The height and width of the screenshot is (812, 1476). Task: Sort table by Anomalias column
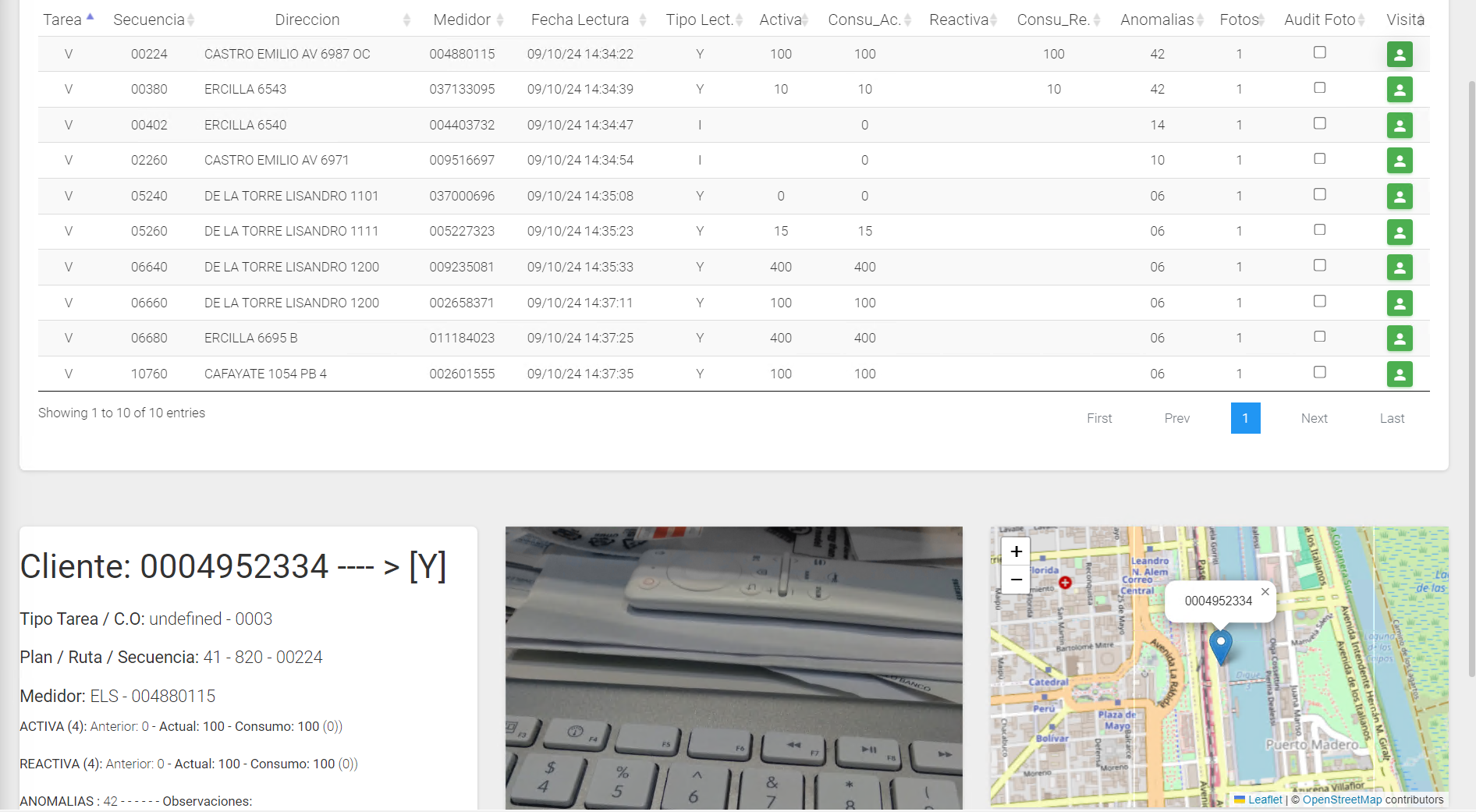1162,20
